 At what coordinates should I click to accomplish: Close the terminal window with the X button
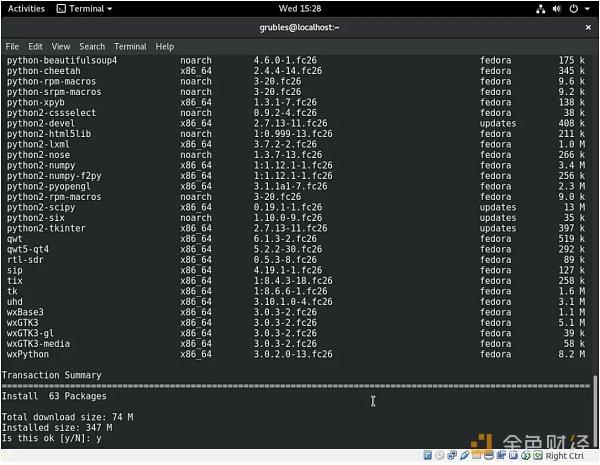(588, 27)
